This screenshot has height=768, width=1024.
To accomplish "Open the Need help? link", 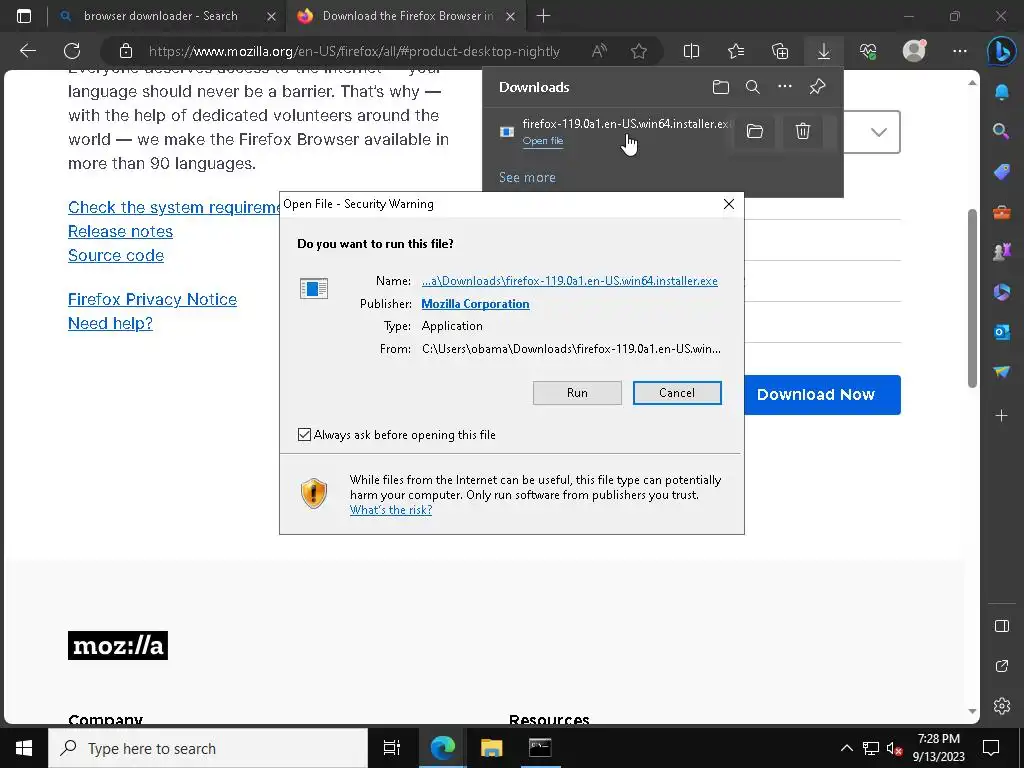I will point(110,323).
